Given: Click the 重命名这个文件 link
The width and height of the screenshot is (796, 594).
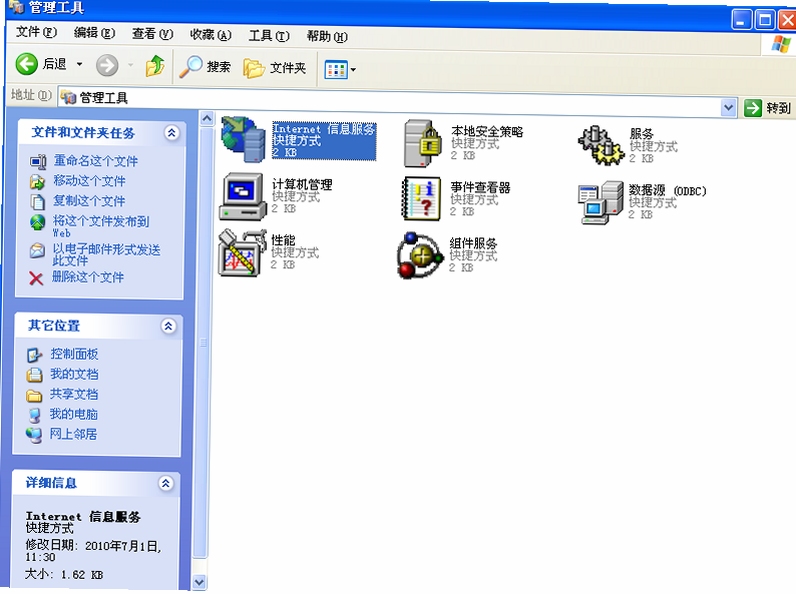Looking at the screenshot, I should click(x=95, y=161).
